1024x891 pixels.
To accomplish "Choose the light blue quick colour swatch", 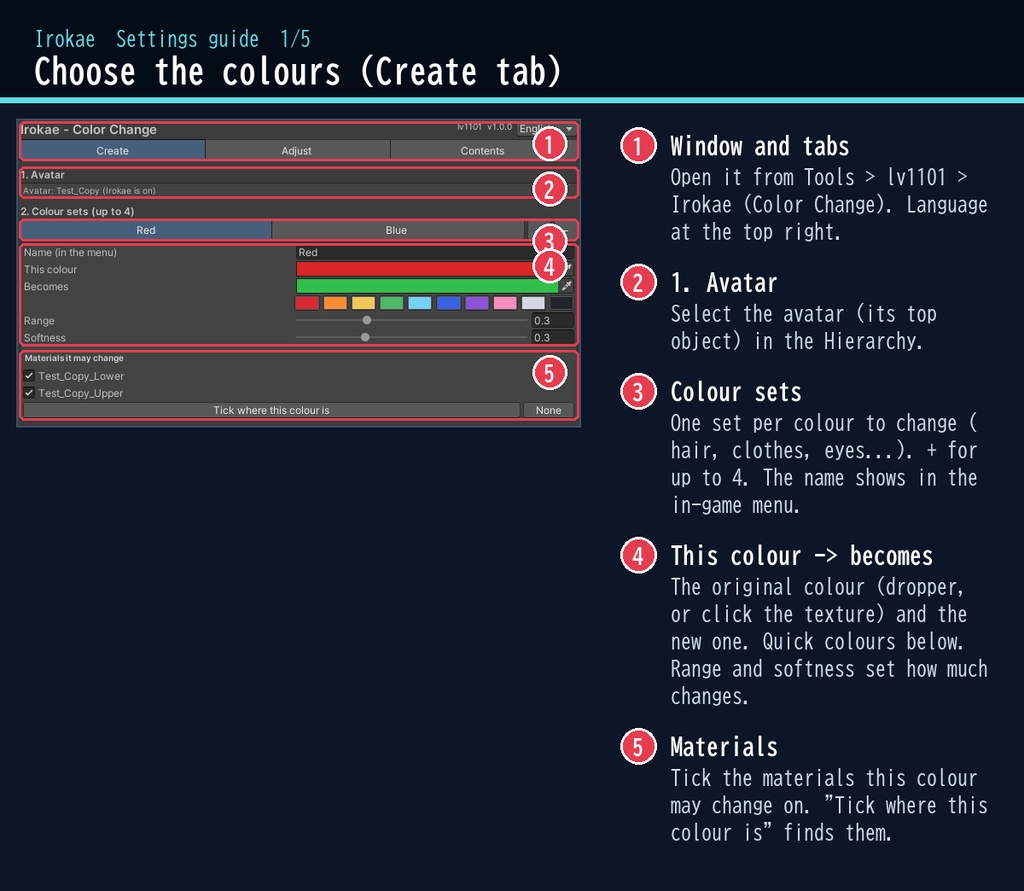I will tap(420, 303).
